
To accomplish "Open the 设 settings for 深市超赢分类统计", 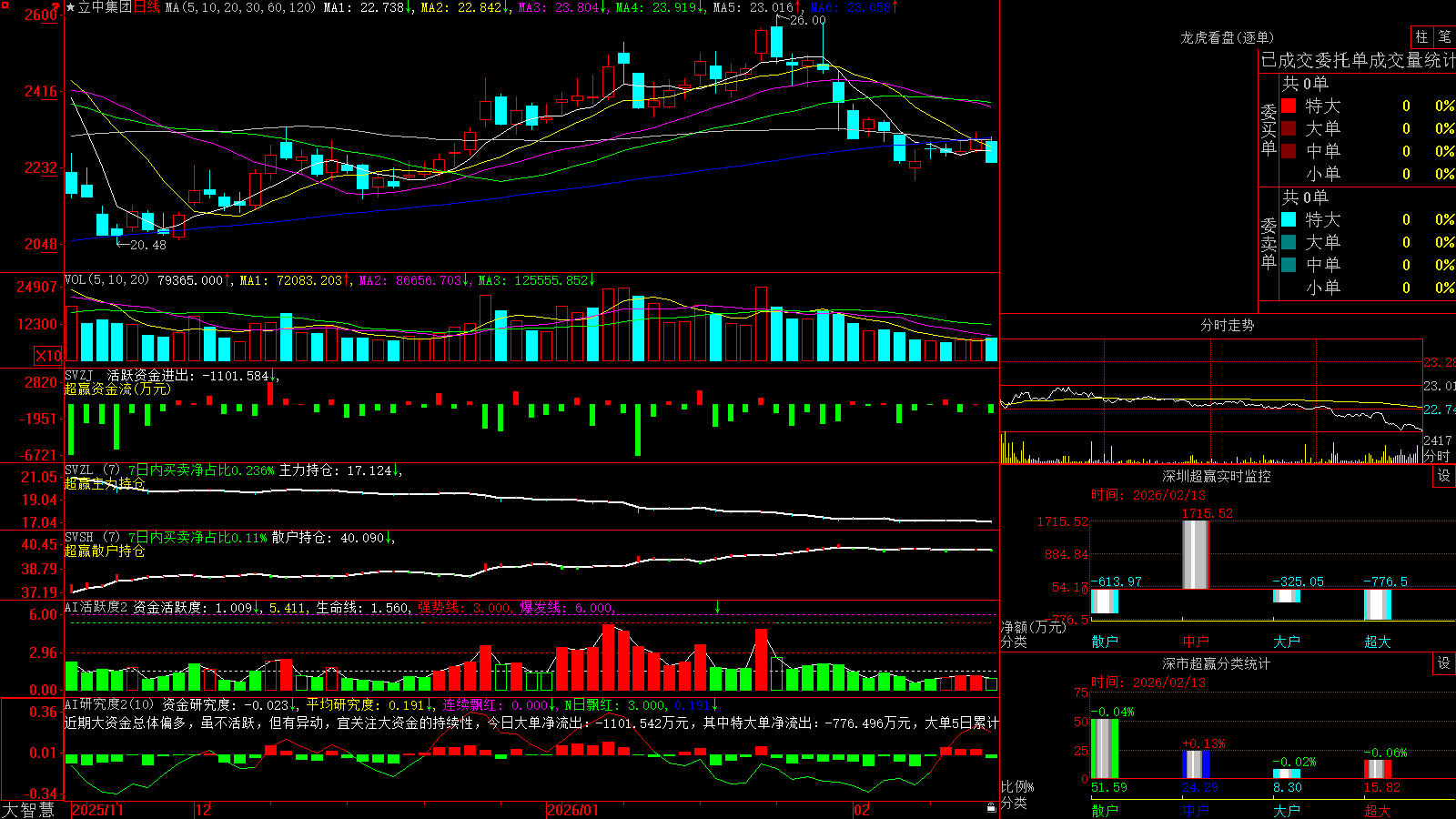I will [1444, 663].
